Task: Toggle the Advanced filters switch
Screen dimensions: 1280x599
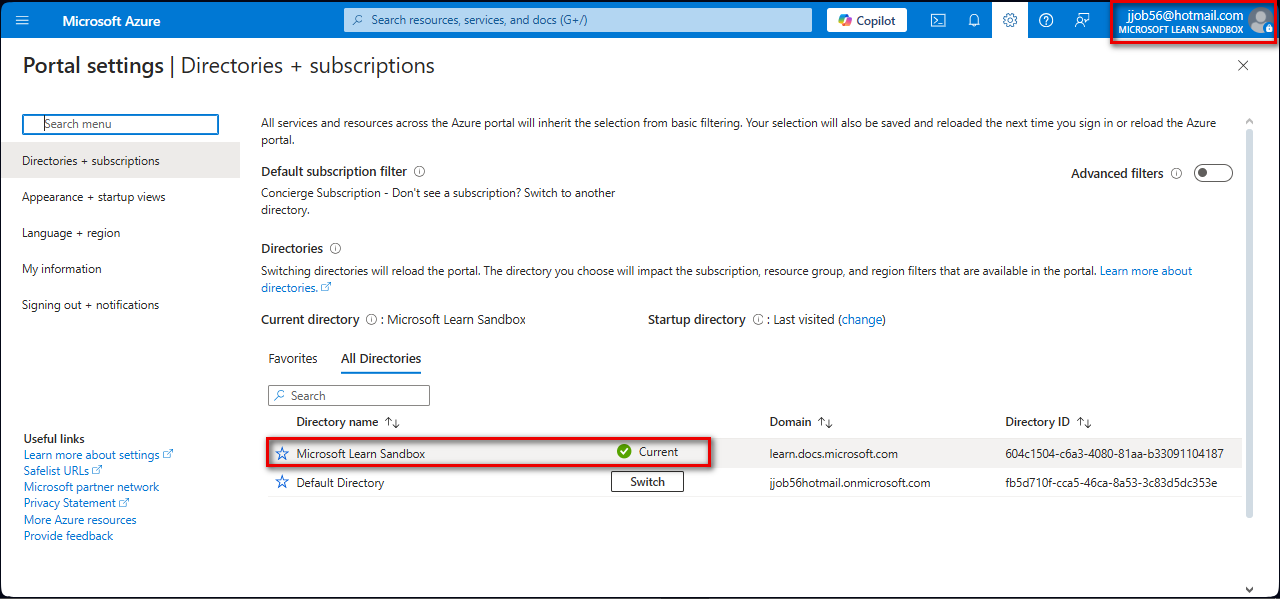Action: click(x=1213, y=173)
